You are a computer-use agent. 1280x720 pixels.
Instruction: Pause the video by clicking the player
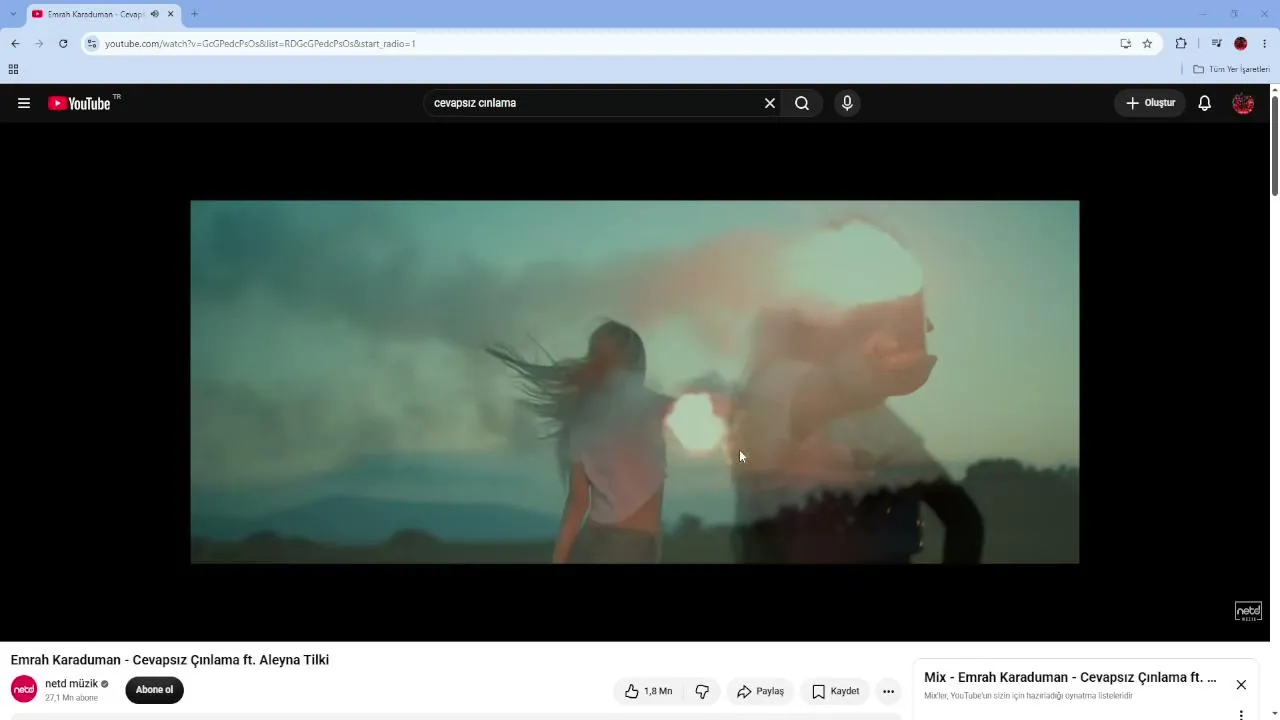635,382
